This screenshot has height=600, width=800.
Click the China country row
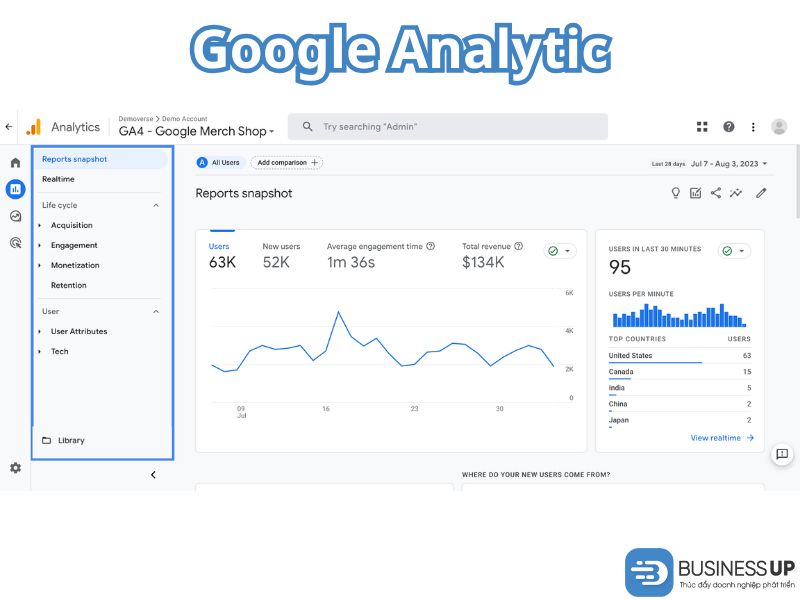pyautogui.click(x=680, y=404)
